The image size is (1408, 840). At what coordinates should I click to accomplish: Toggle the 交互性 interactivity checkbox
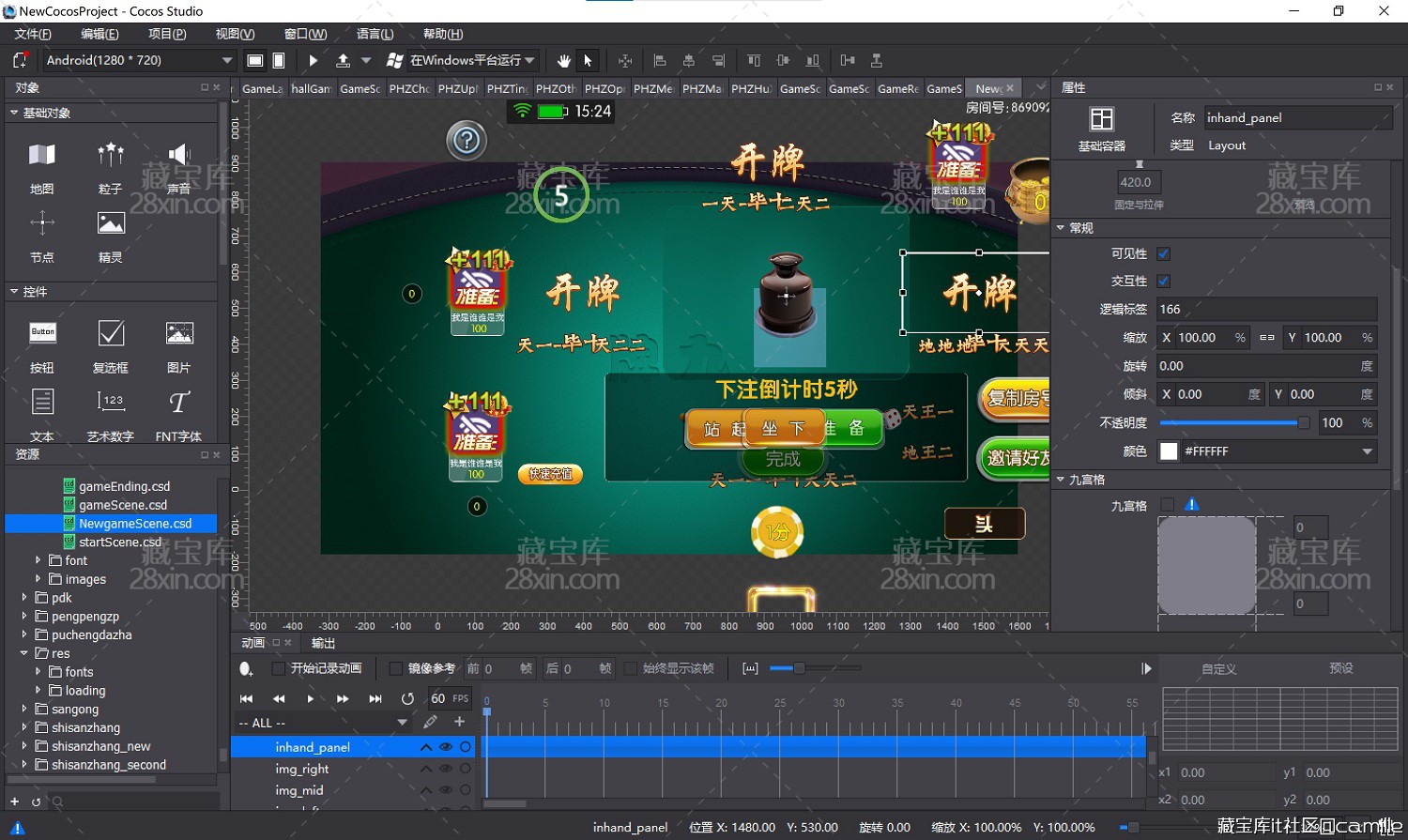[x=1164, y=281]
